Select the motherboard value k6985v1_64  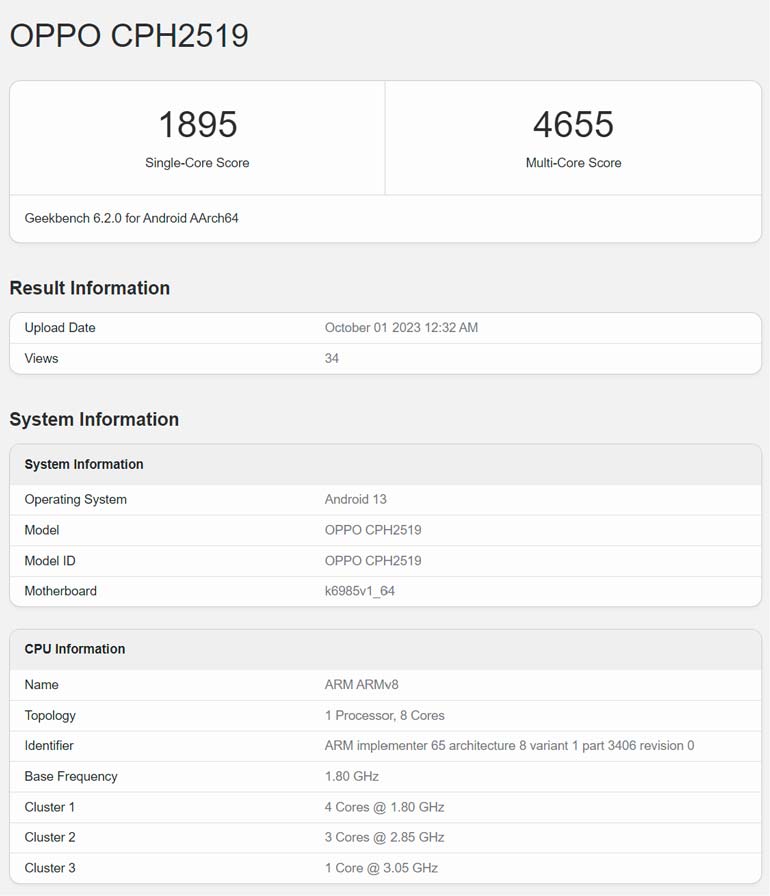coord(360,591)
